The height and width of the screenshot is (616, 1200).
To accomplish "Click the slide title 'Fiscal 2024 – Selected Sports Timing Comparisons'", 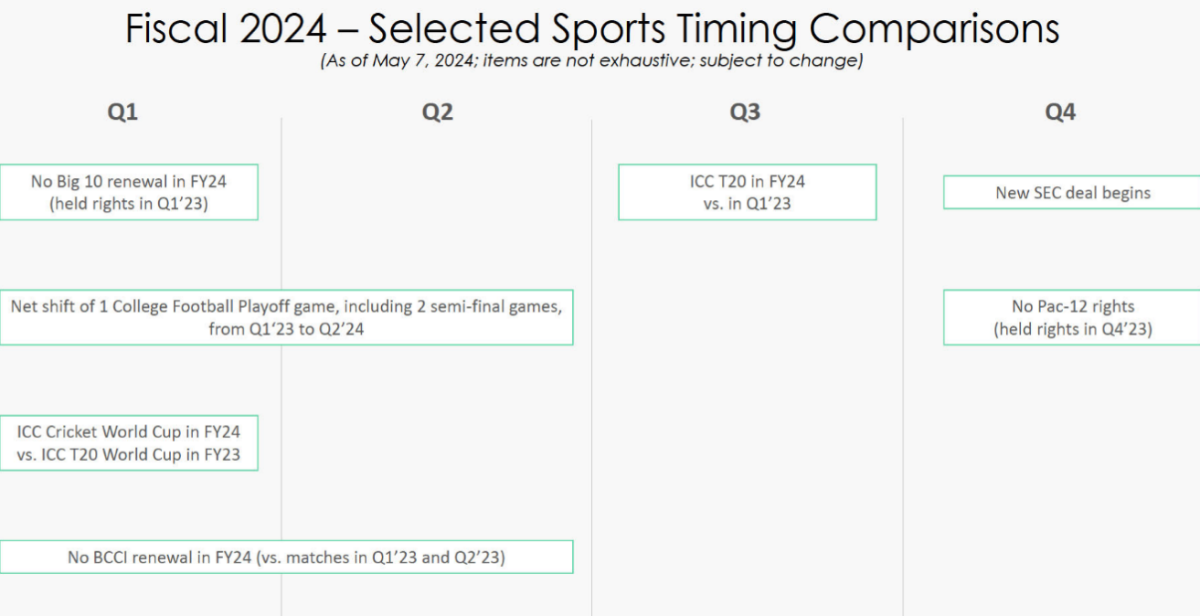I will point(592,28).
